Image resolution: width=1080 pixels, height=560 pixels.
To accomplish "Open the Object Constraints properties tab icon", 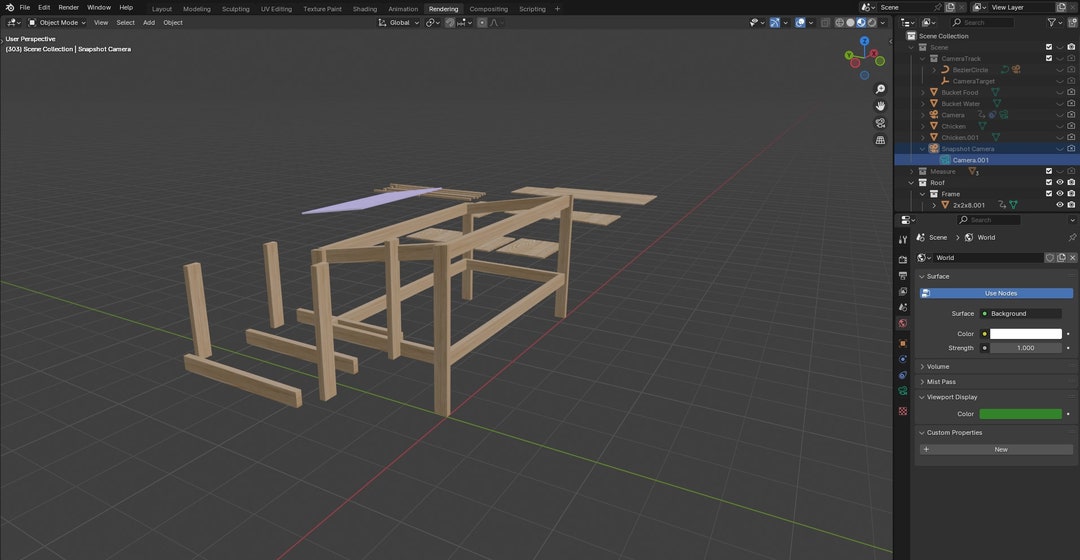I will [x=903, y=375].
